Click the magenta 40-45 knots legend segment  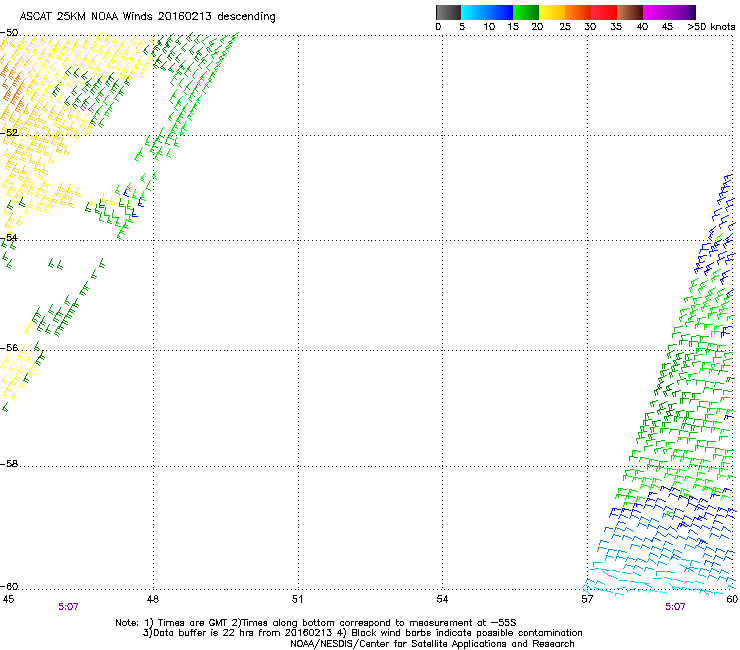pyautogui.click(x=656, y=12)
